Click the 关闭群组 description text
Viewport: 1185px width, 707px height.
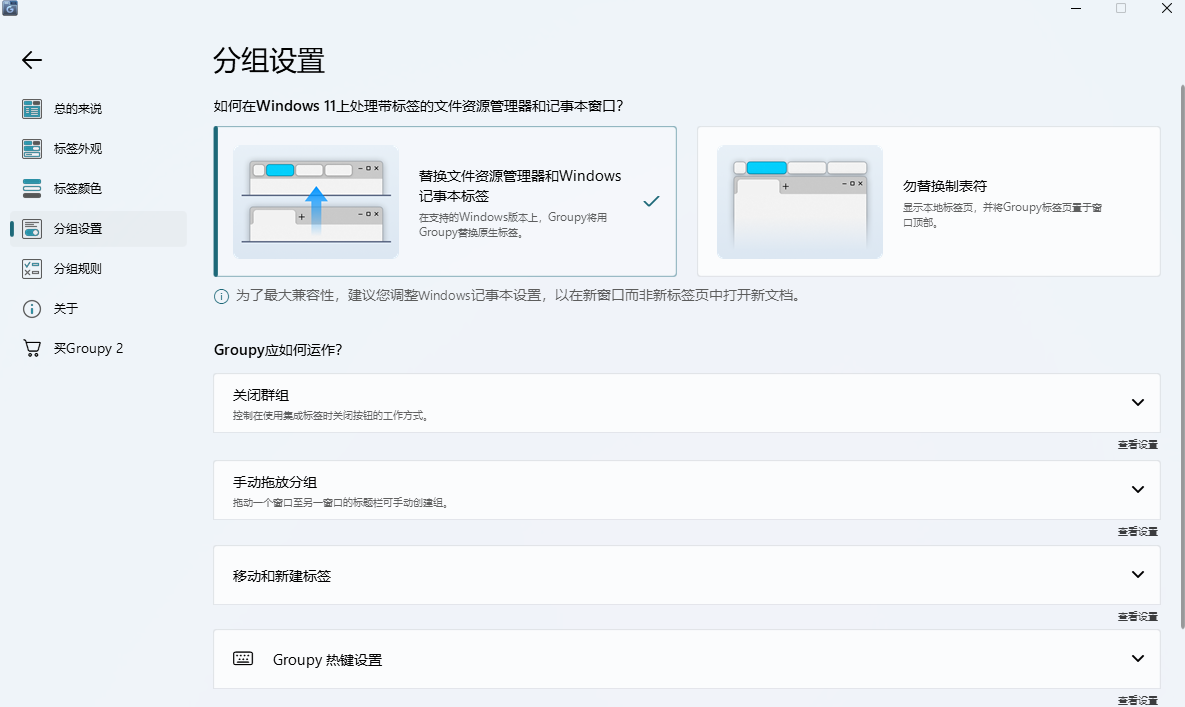point(330,415)
